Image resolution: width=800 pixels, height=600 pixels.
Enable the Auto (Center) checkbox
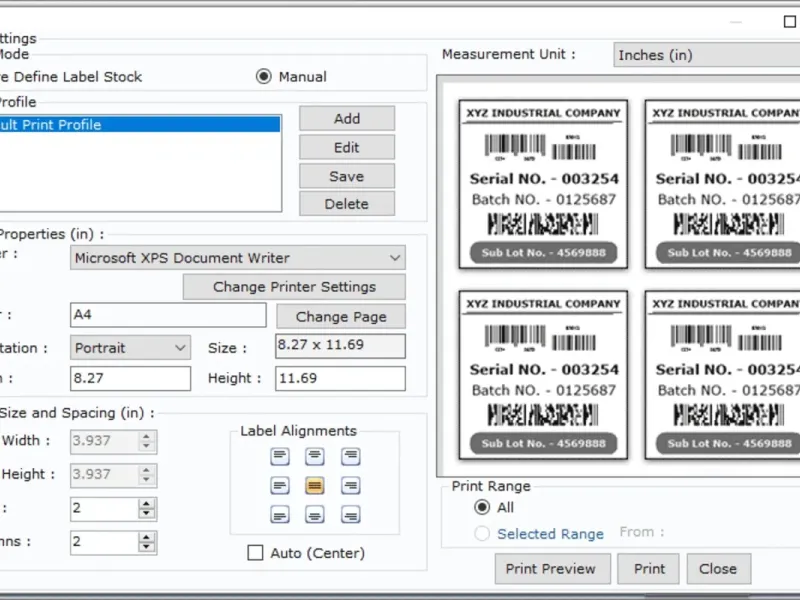pos(256,553)
